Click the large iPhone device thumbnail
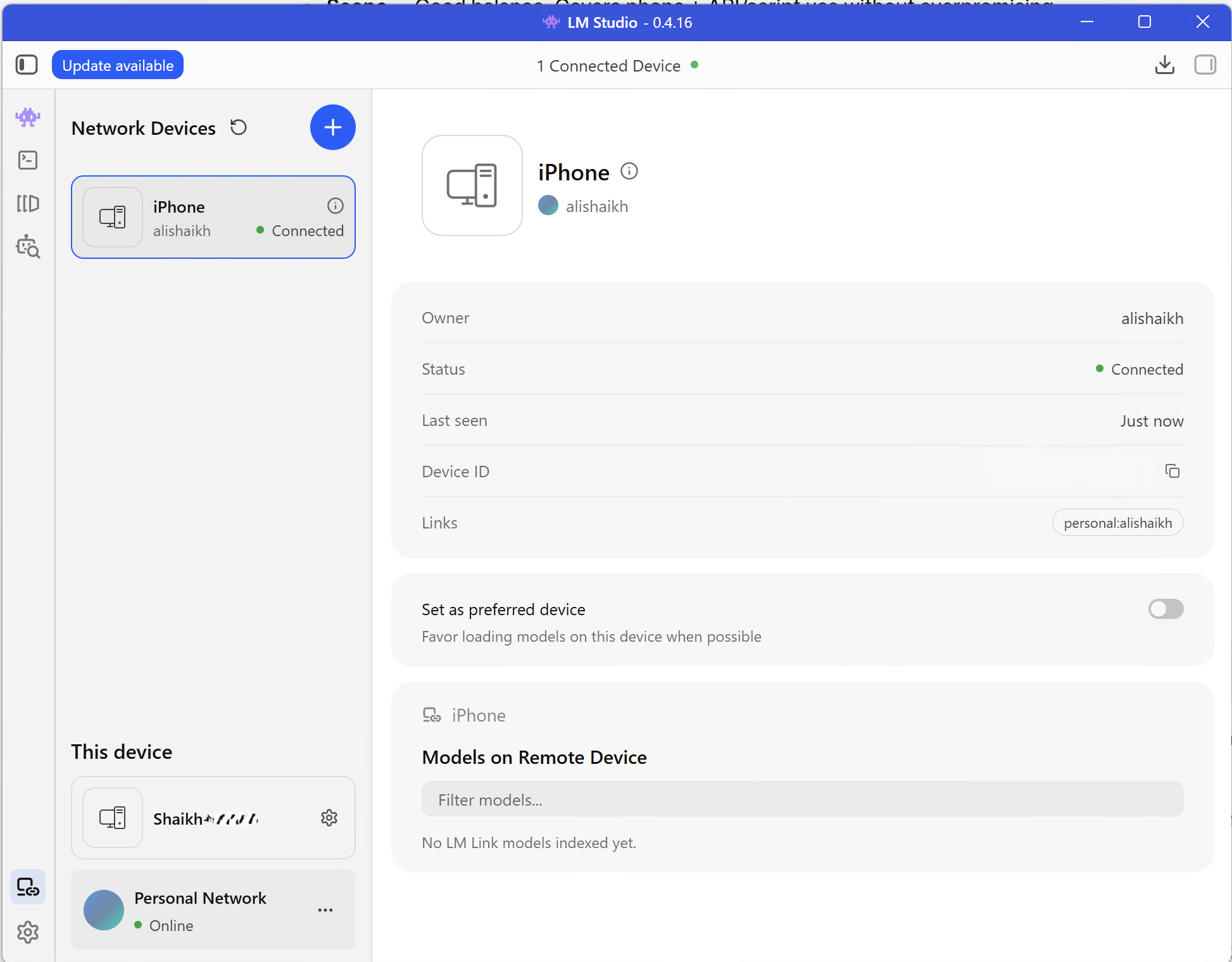The image size is (1232, 962). tap(472, 185)
